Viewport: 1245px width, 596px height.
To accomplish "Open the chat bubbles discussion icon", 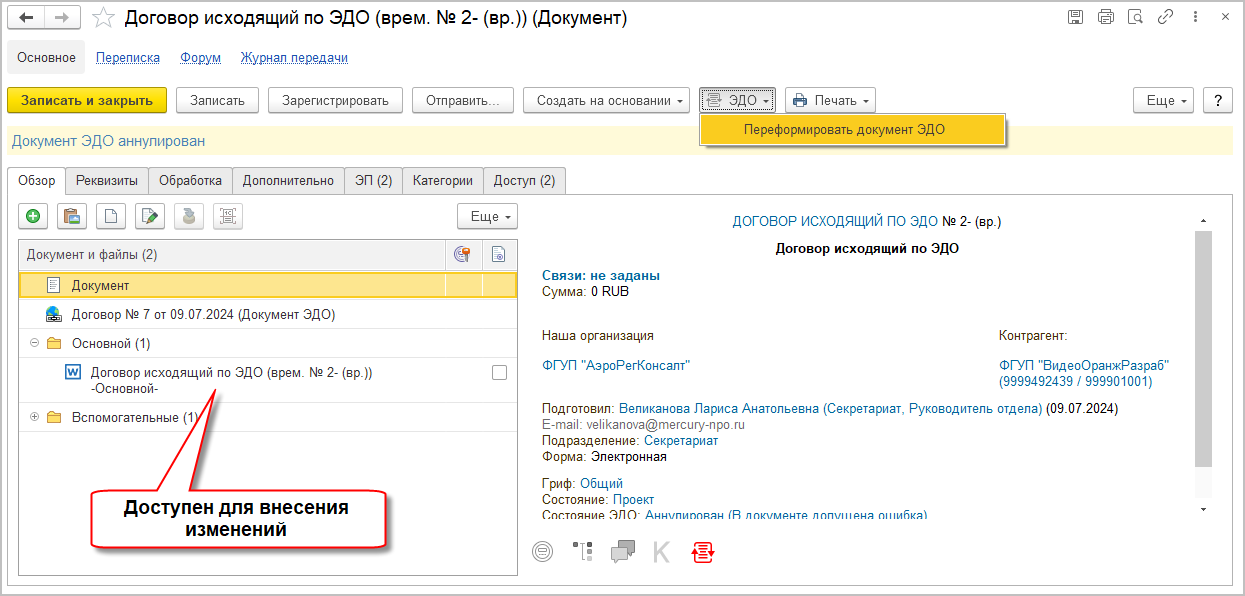I will pyautogui.click(x=623, y=551).
